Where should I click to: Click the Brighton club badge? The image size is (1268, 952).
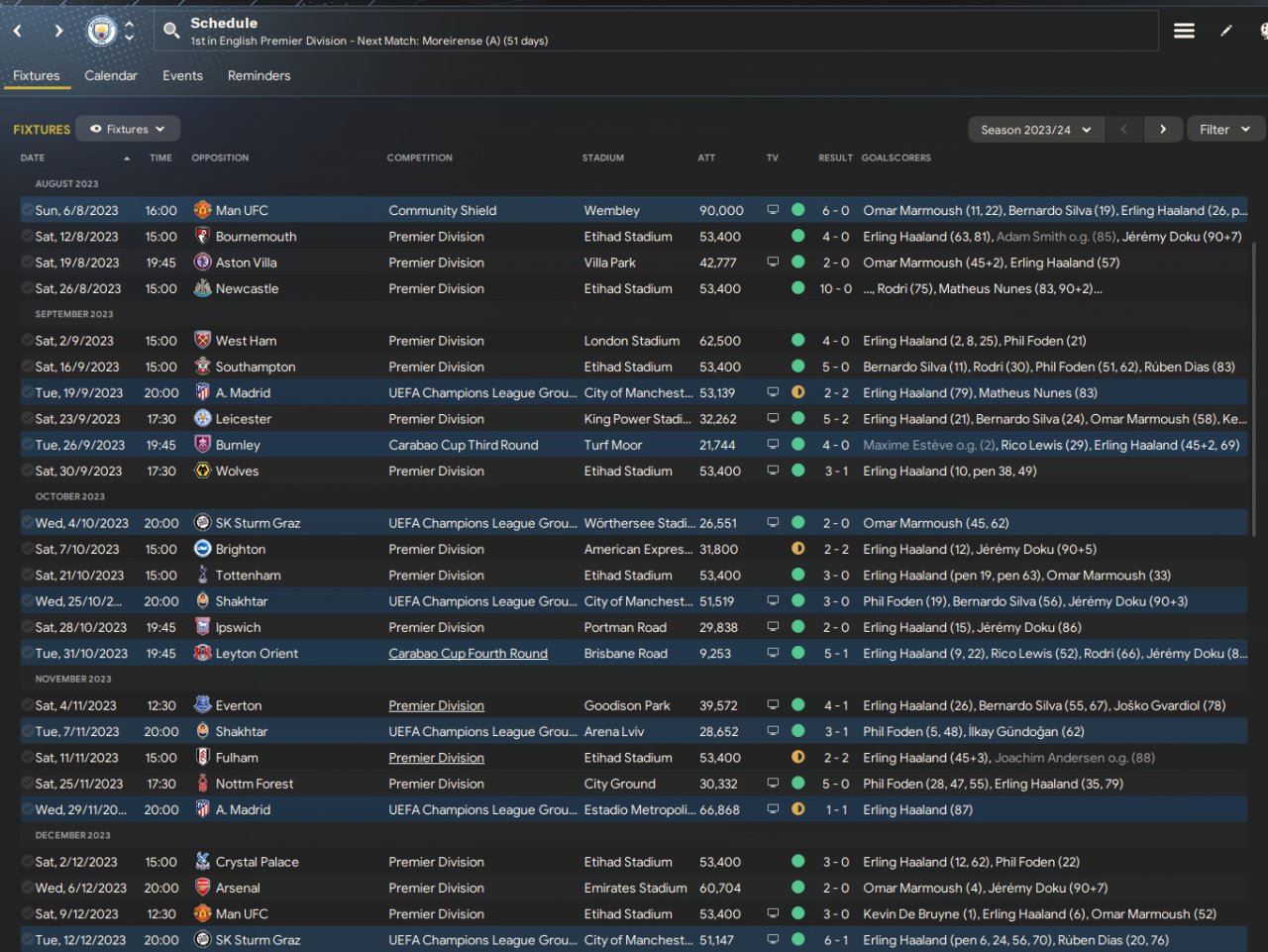tap(202, 549)
